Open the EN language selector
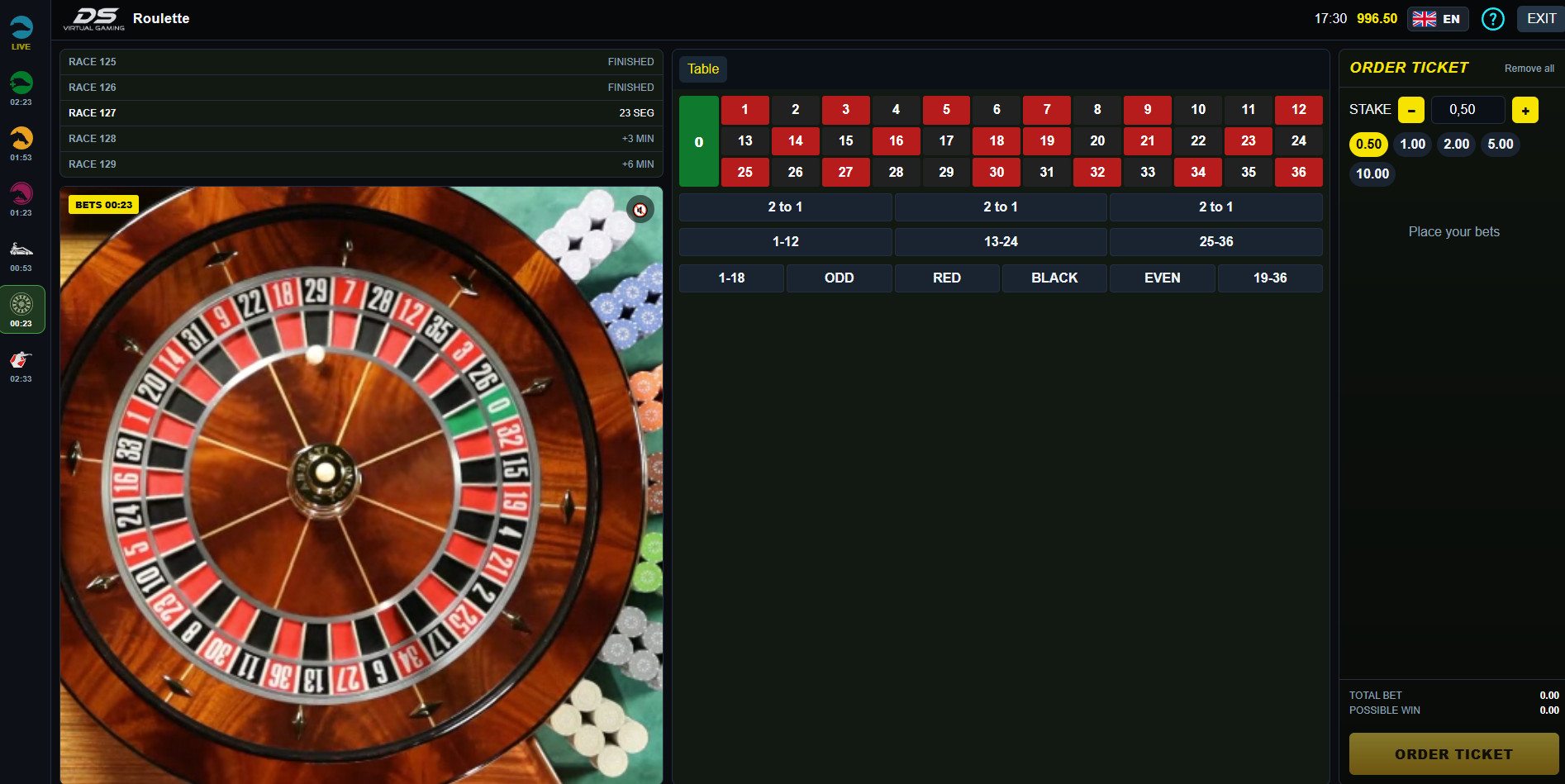The image size is (1565, 784). coord(1438,19)
